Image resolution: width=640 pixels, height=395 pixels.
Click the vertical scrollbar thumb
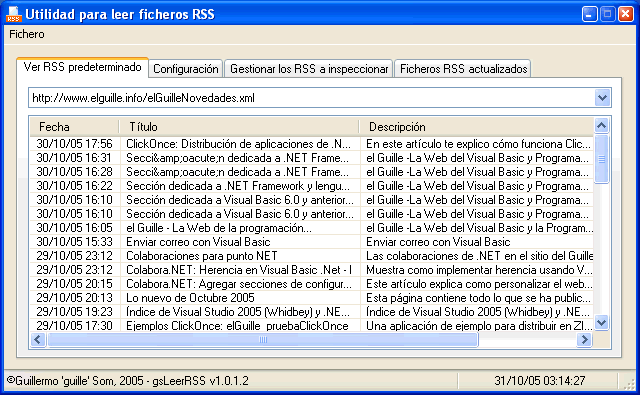coord(601,159)
